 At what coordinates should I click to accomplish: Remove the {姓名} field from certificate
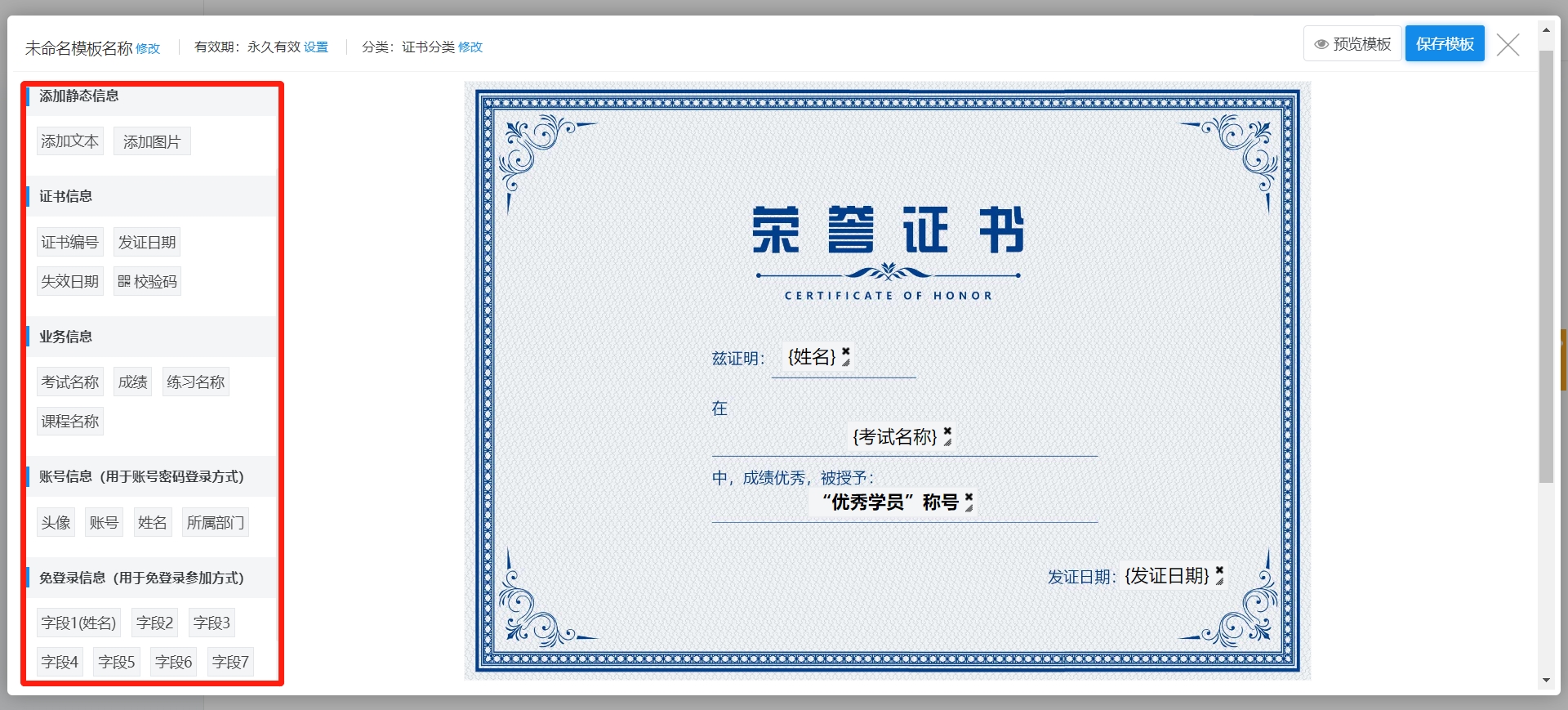point(846,351)
